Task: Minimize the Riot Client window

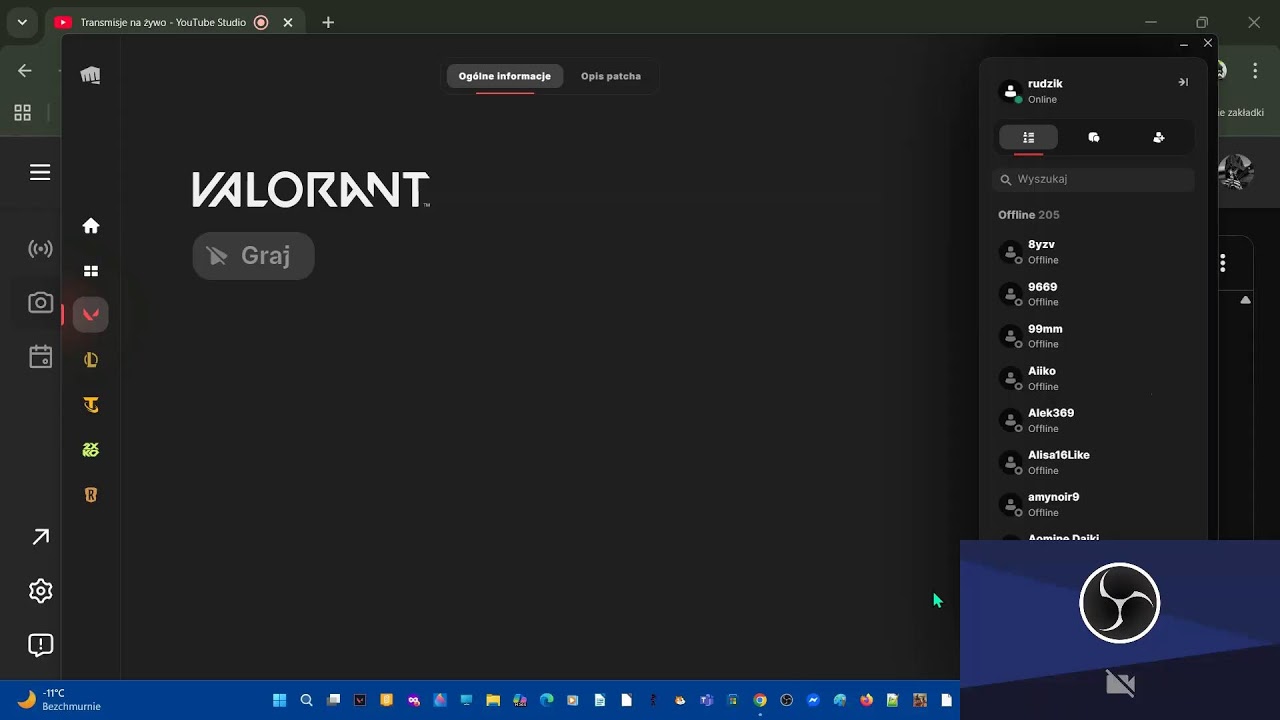Action: 1184,44
